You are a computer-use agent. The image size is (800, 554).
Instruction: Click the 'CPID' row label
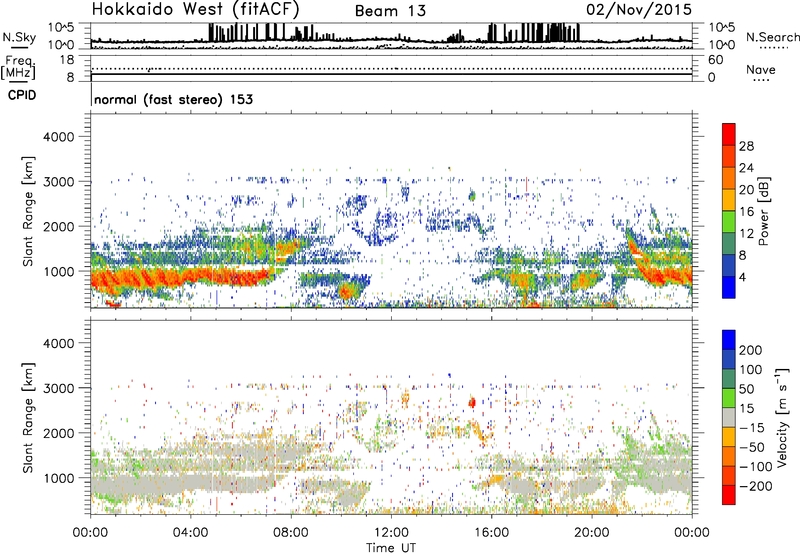(x=22, y=95)
